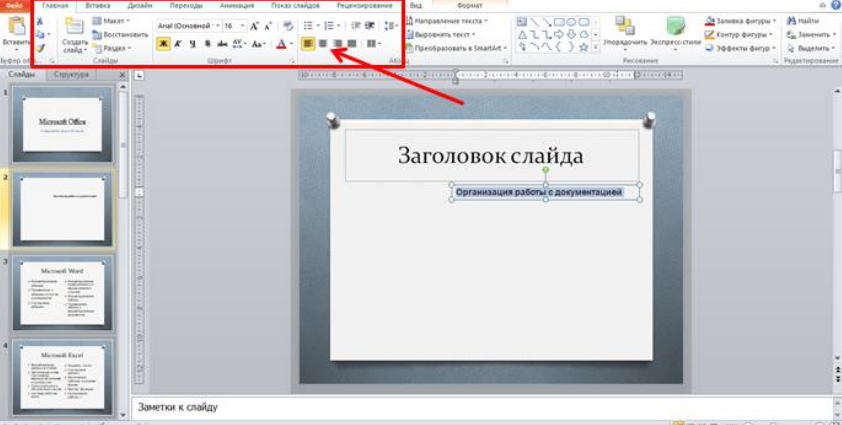Image resolution: width=842 pixels, height=425 pixels.
Task: Toggle bold formatting (Ж) button
Action: pos(163,44)
